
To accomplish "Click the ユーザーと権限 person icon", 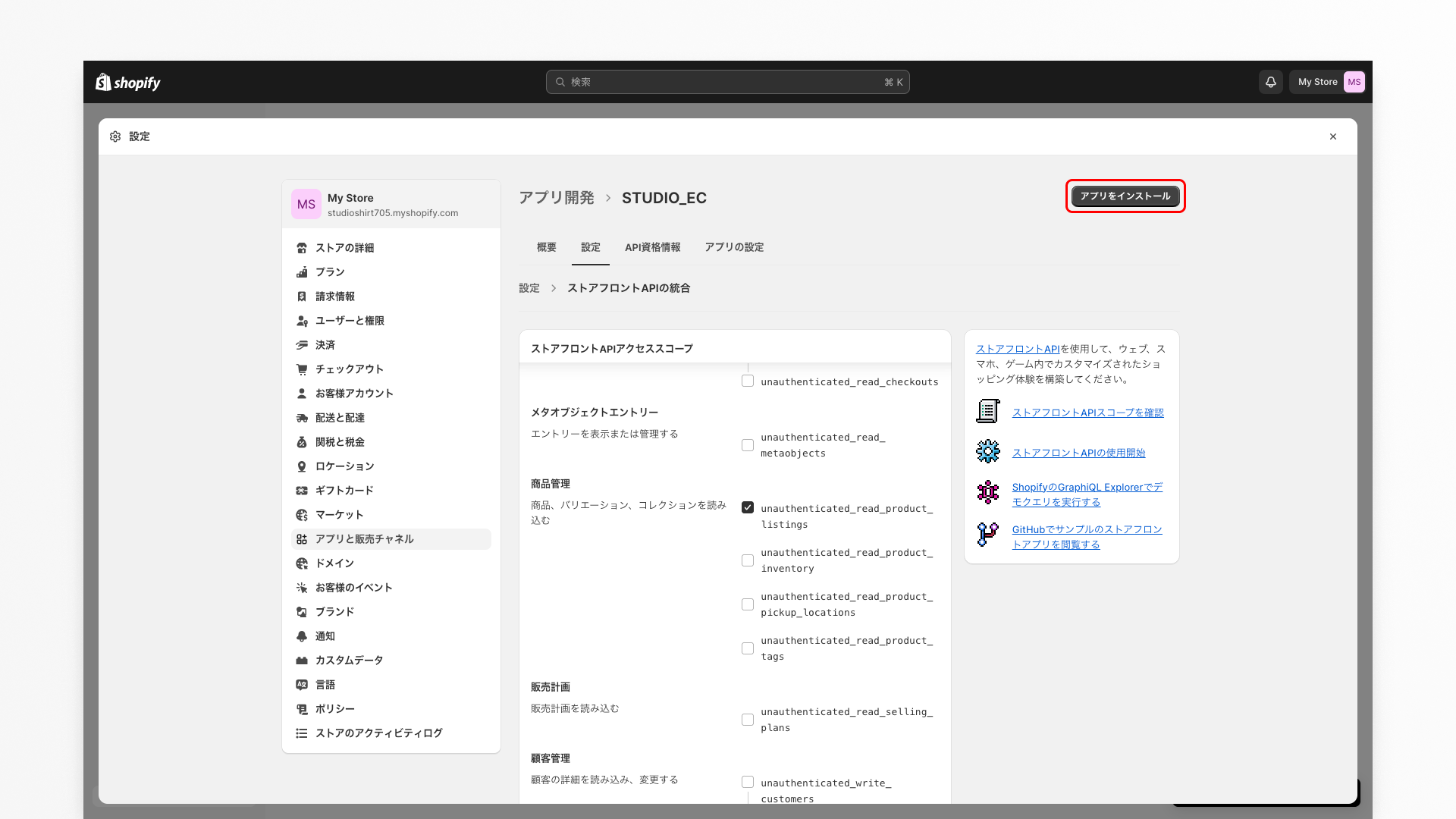I will tap(302, 321).
